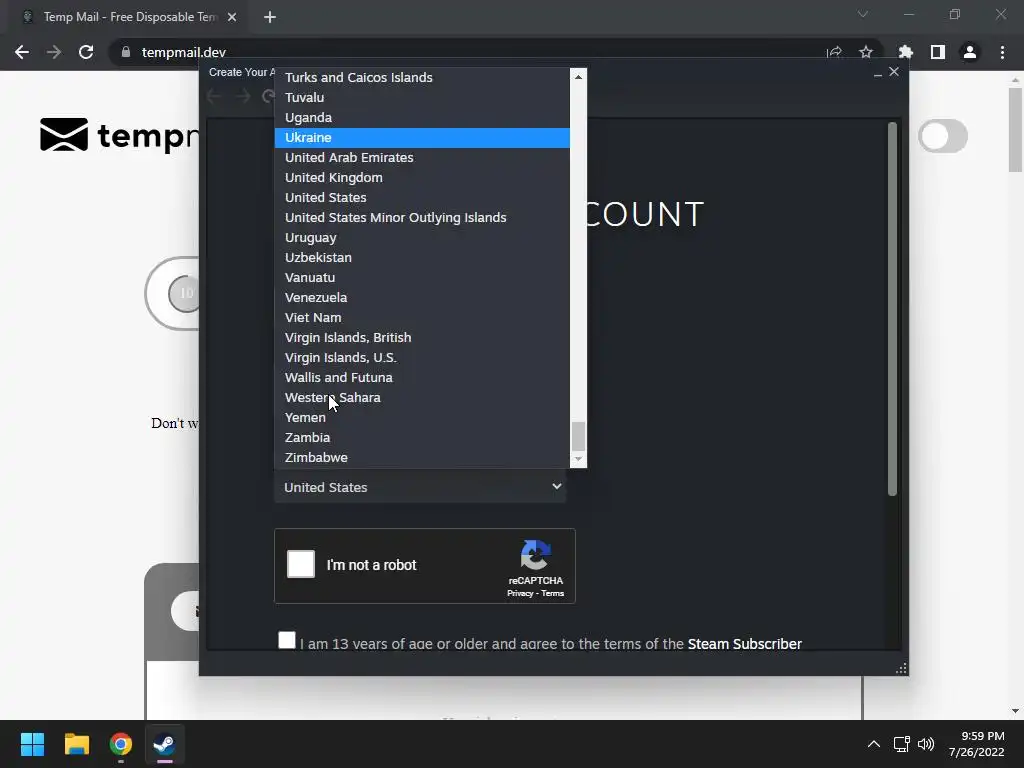
Task: Select Ukraine in the list
Action: 422,137
